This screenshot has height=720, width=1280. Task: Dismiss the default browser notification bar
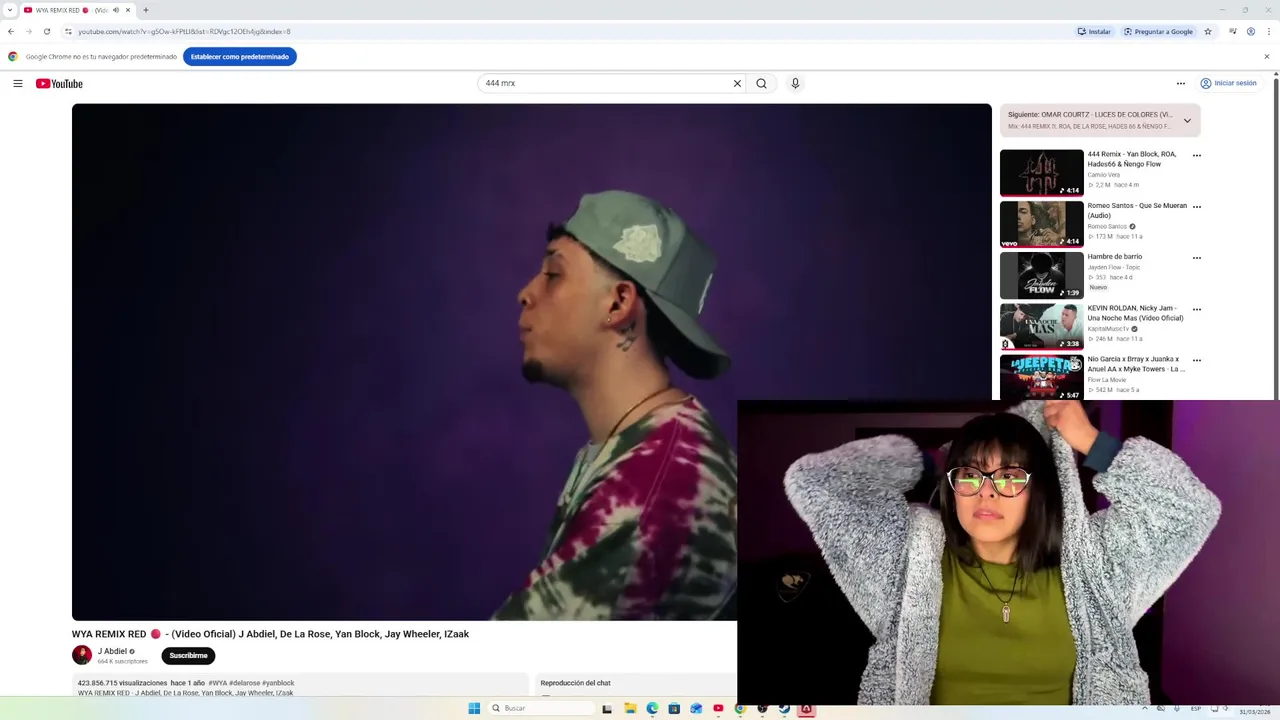pyautogui.click(x=1267, y=57)
